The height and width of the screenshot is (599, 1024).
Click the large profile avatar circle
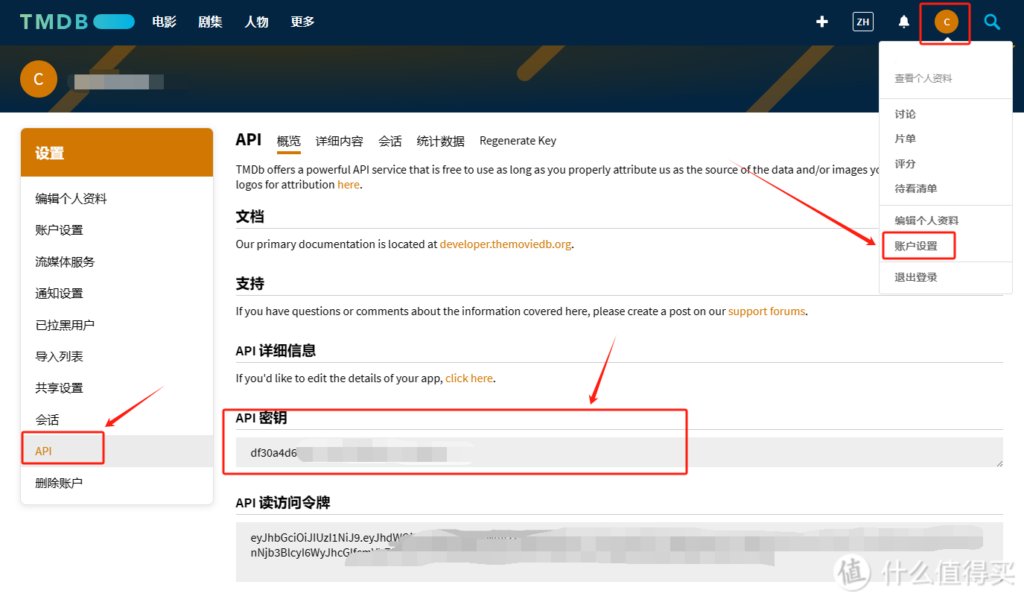click(x=39, y=79)
